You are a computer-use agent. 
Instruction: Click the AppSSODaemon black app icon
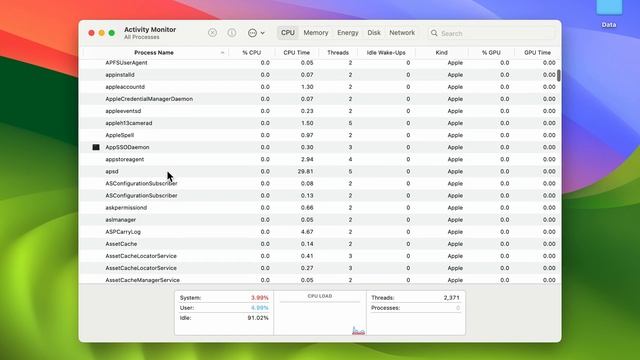96,147
